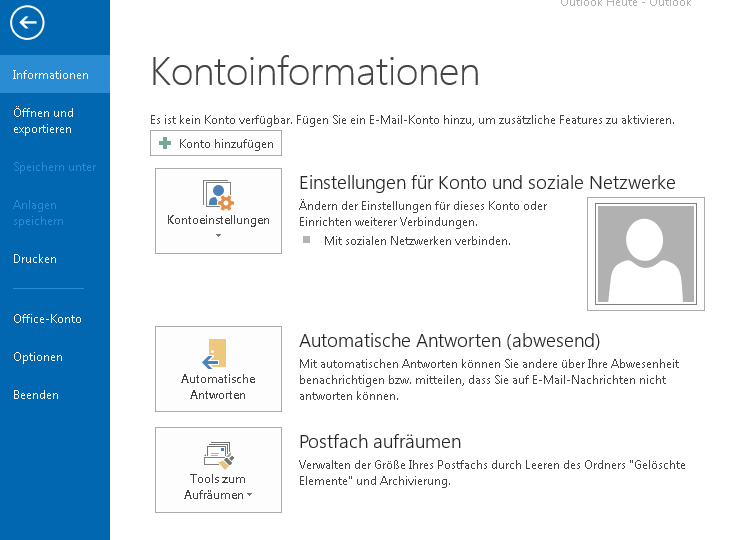749x540 pixels.
Task: Click the Kontoinformationen heading
Action: coord(315,72)
